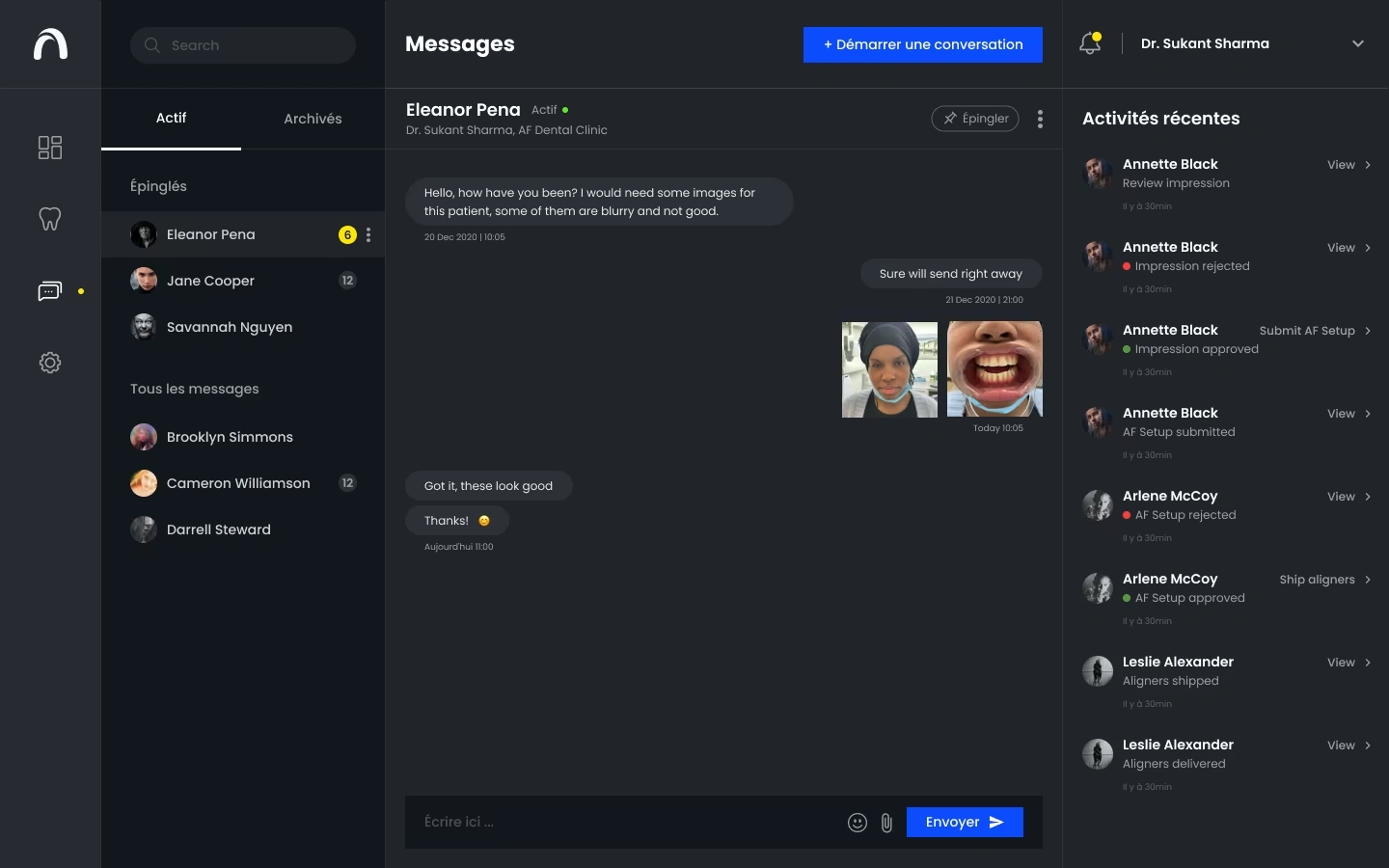Click View link for Aligners shipped
The height and width of the screenshot is (868, 1389).
click(x=1341, y=663)
